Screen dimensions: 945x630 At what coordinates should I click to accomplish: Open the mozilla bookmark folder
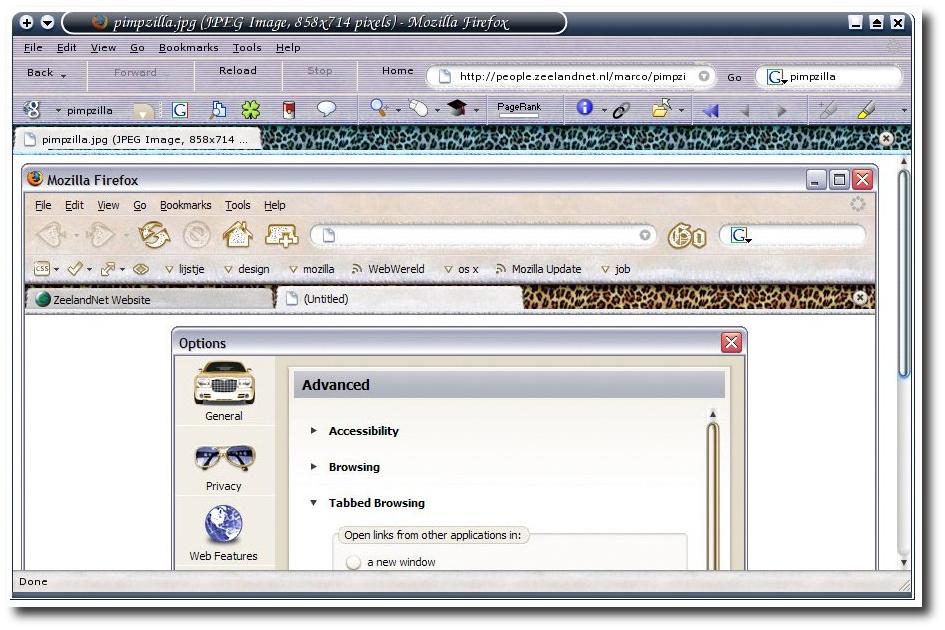click(312, 269)
